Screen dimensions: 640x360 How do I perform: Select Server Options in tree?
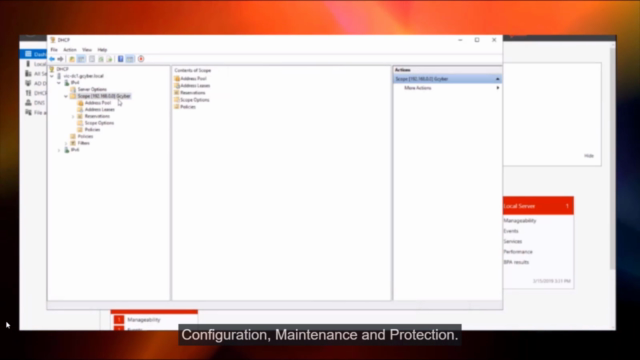click(x=92, y=89)
